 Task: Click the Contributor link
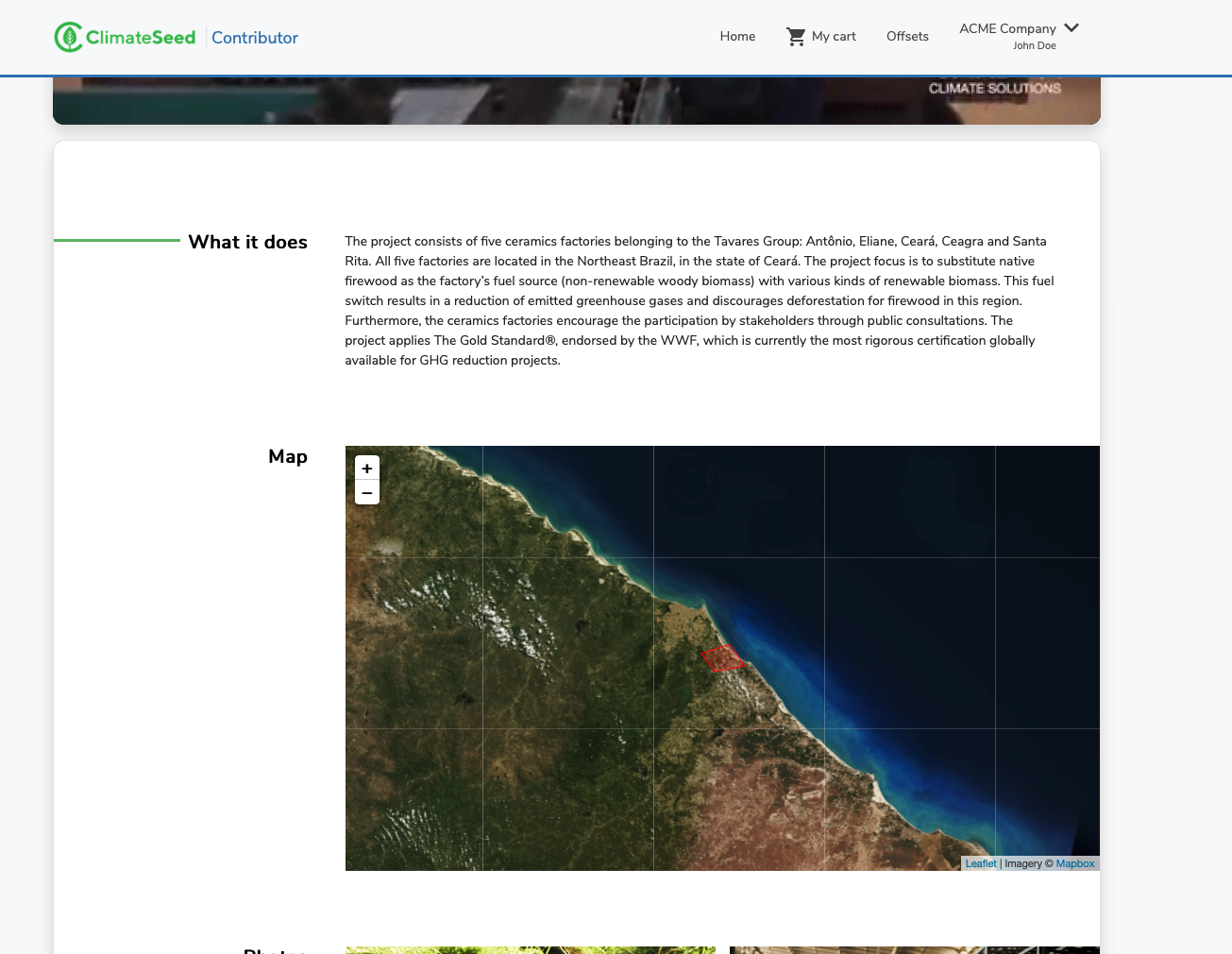(x=255, y=38)
